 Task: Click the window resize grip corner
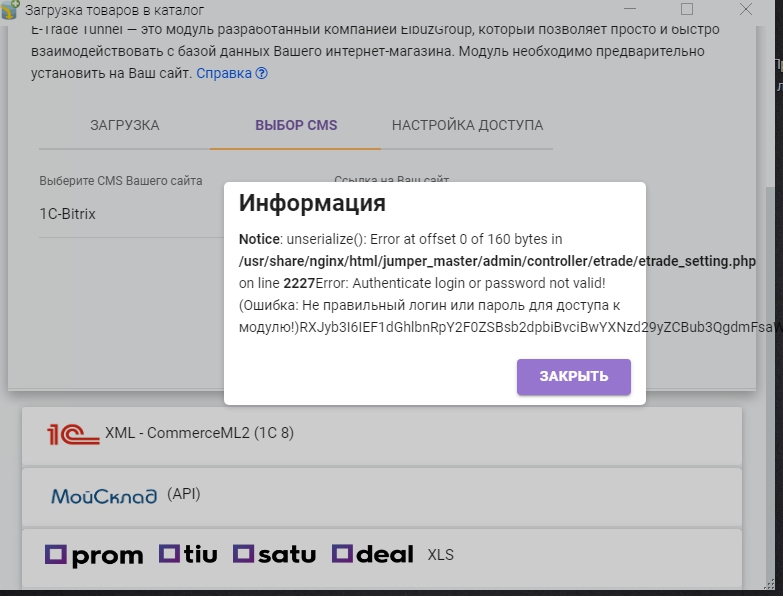(770, 585)
